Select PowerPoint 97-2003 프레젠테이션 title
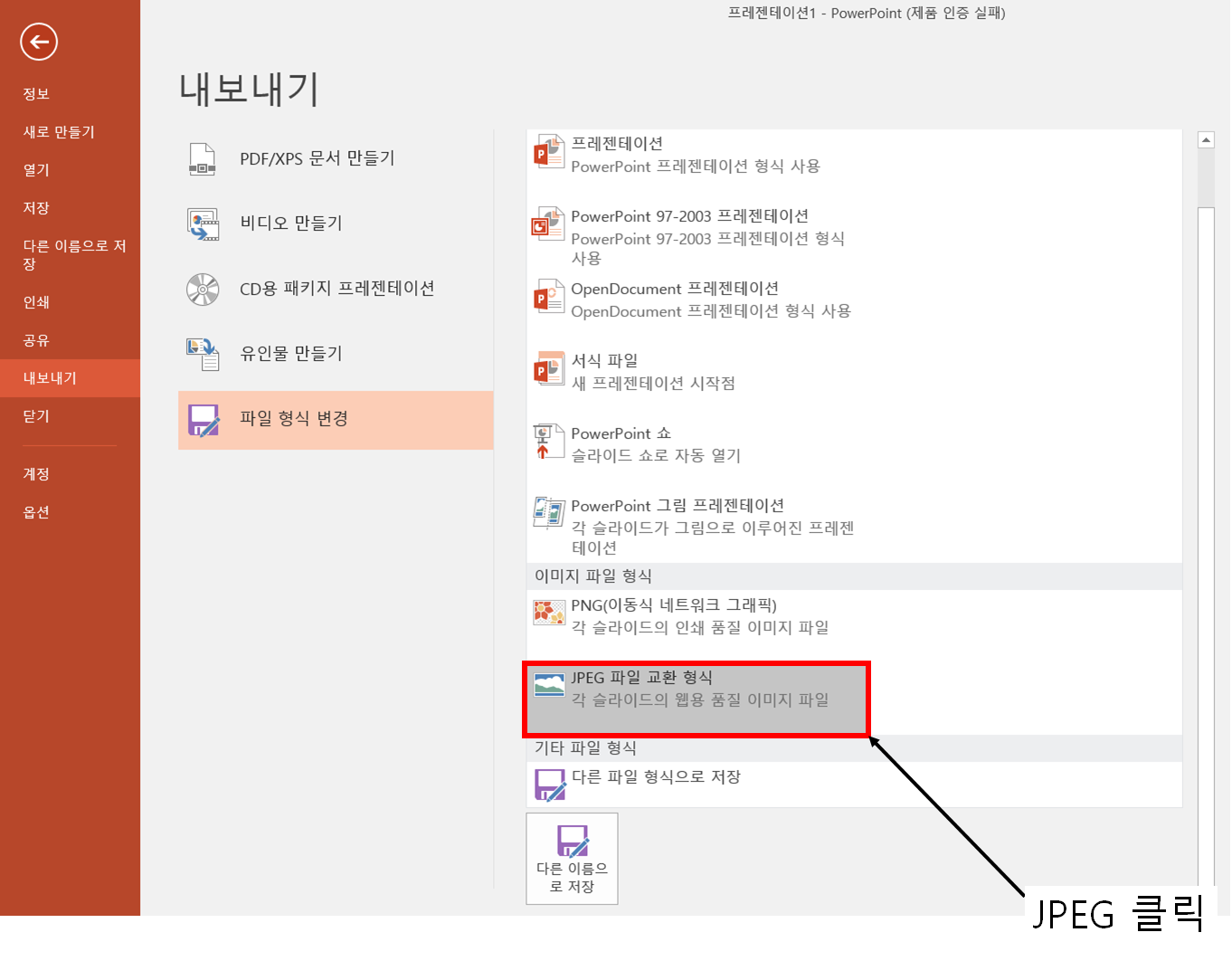Viewport: 1232px width, 961px height. pyautogui.click(x=690, y=216)
